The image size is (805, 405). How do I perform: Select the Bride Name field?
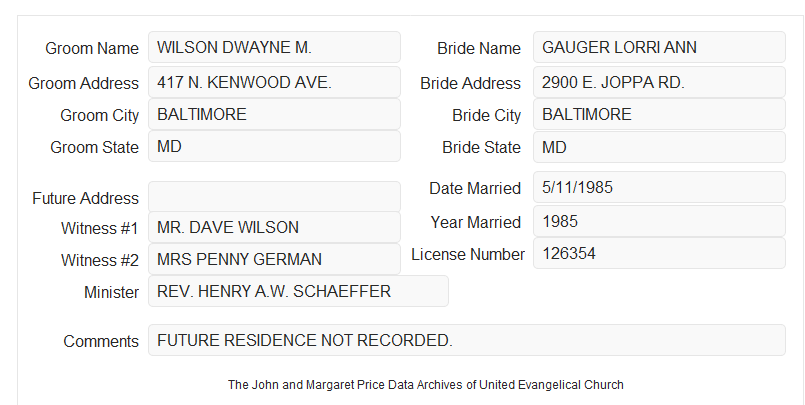point(659,47)
